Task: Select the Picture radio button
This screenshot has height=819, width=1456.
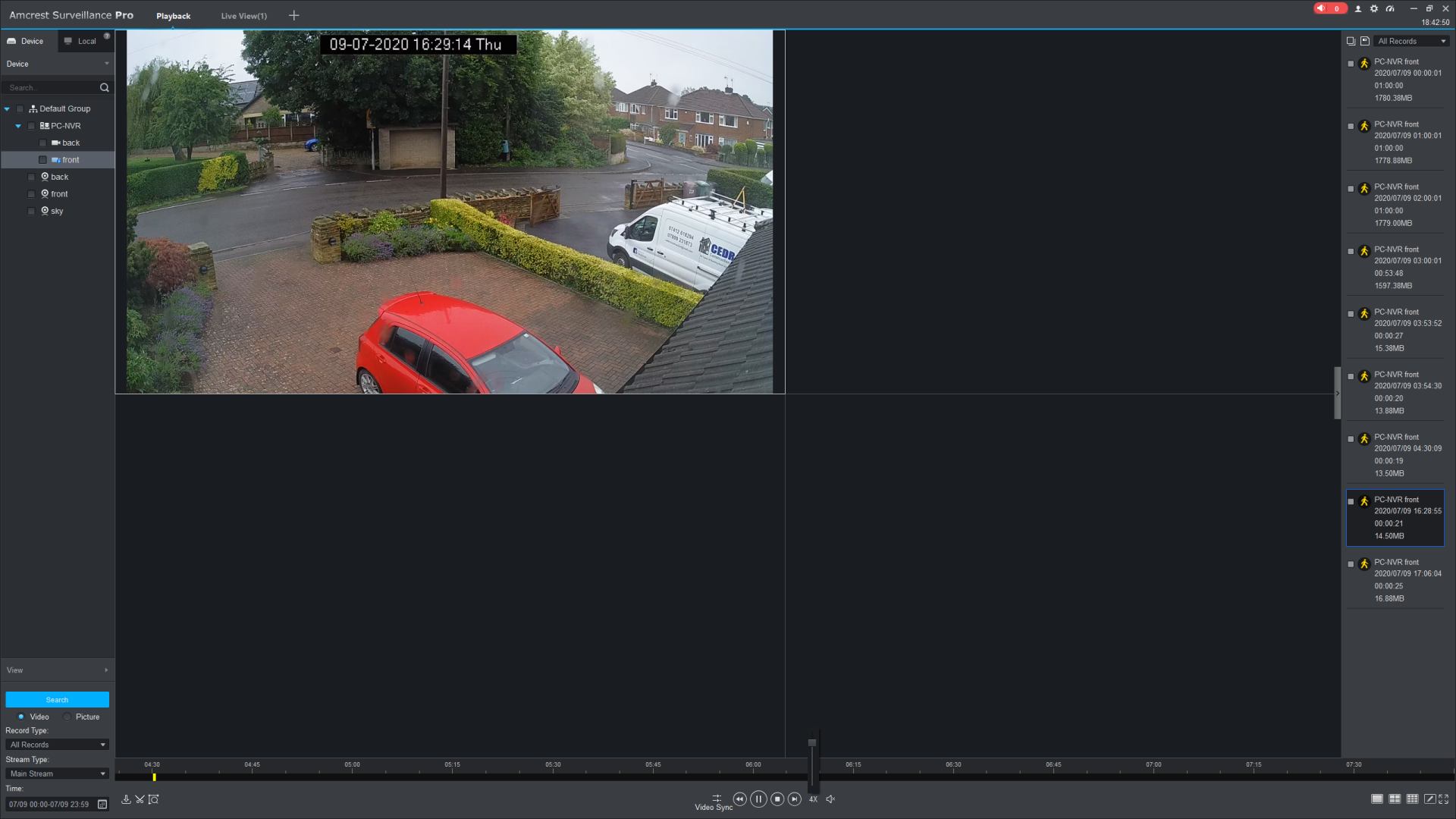Action: 67,717
